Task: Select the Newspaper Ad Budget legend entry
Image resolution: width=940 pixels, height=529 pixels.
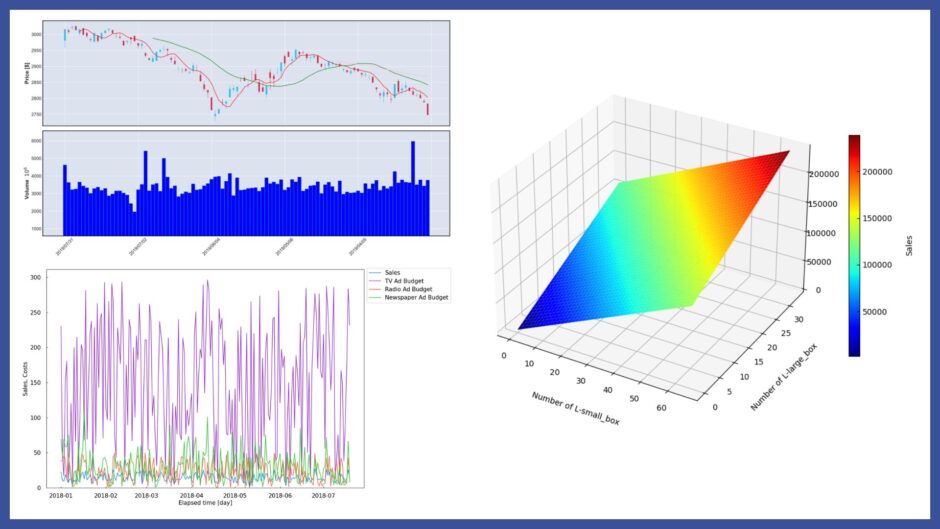Action: [409, 297]
